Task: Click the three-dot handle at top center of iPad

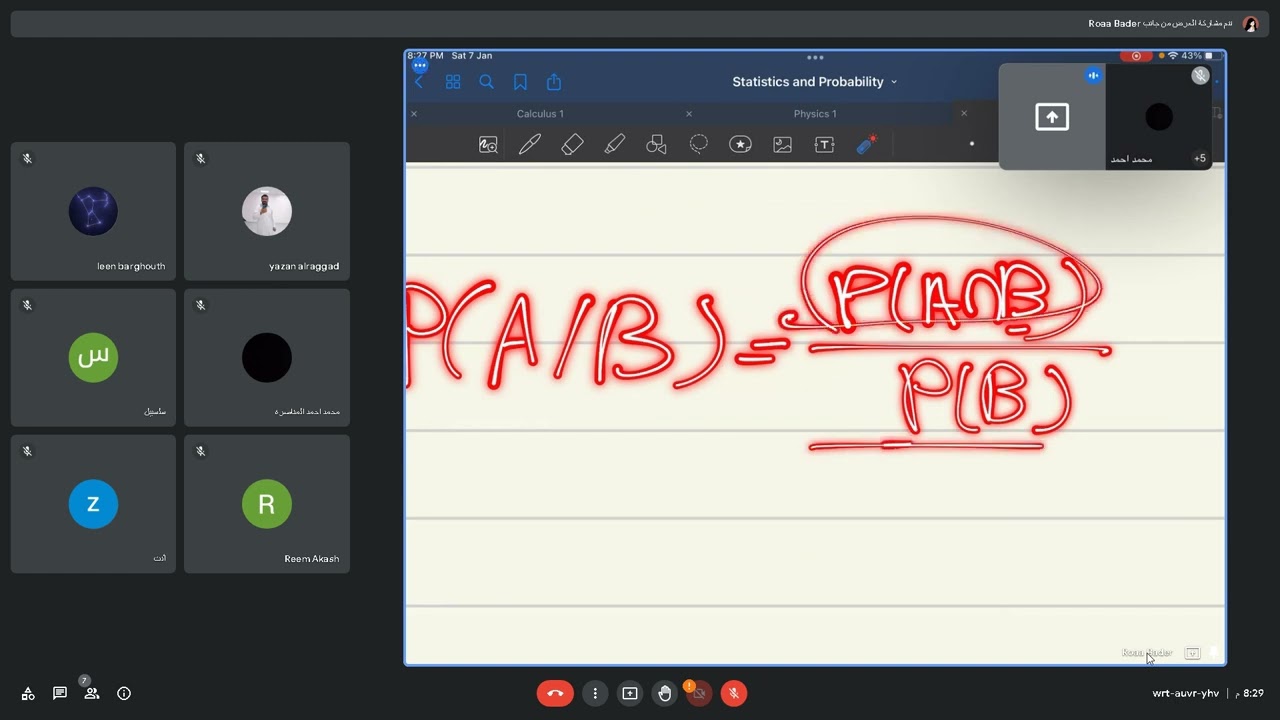Action: (x=815, y=57)
